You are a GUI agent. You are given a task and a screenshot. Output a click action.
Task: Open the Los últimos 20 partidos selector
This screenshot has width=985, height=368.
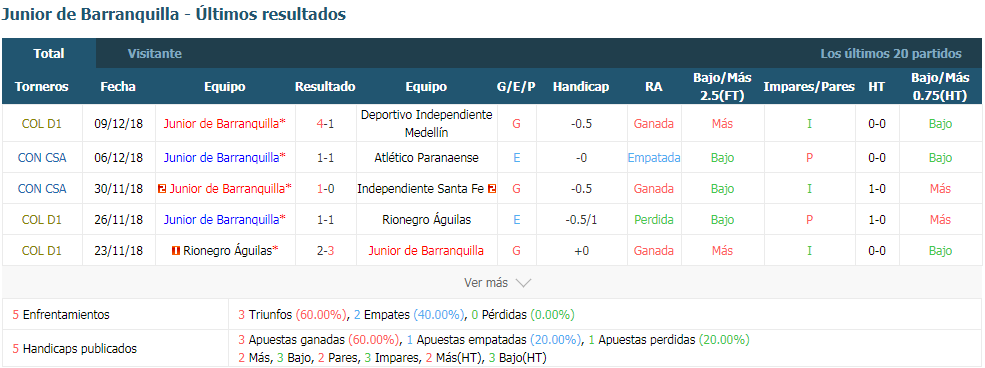891,54
